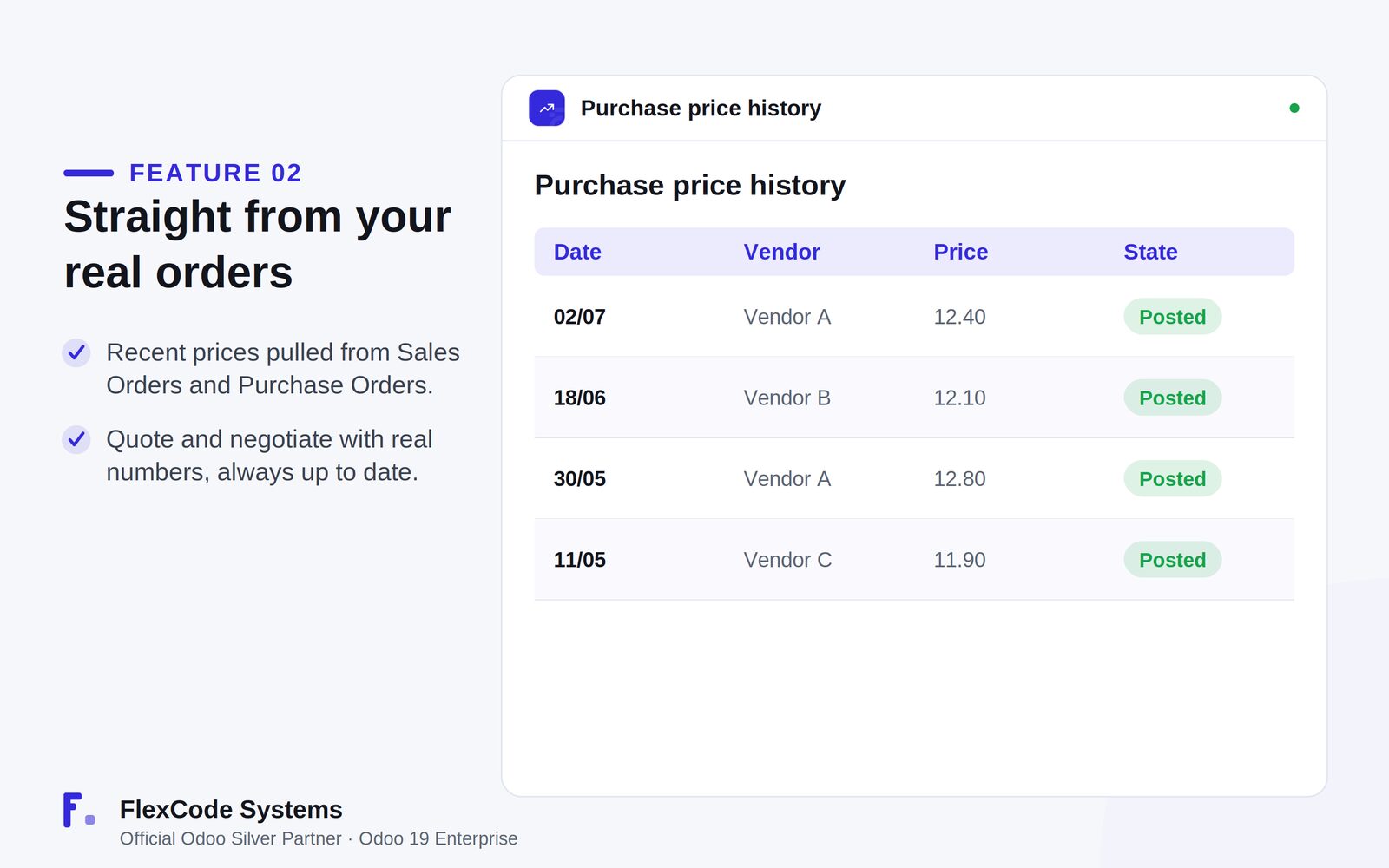Click the 12.10 price value

pyautogui.click(x=959, y=398)
